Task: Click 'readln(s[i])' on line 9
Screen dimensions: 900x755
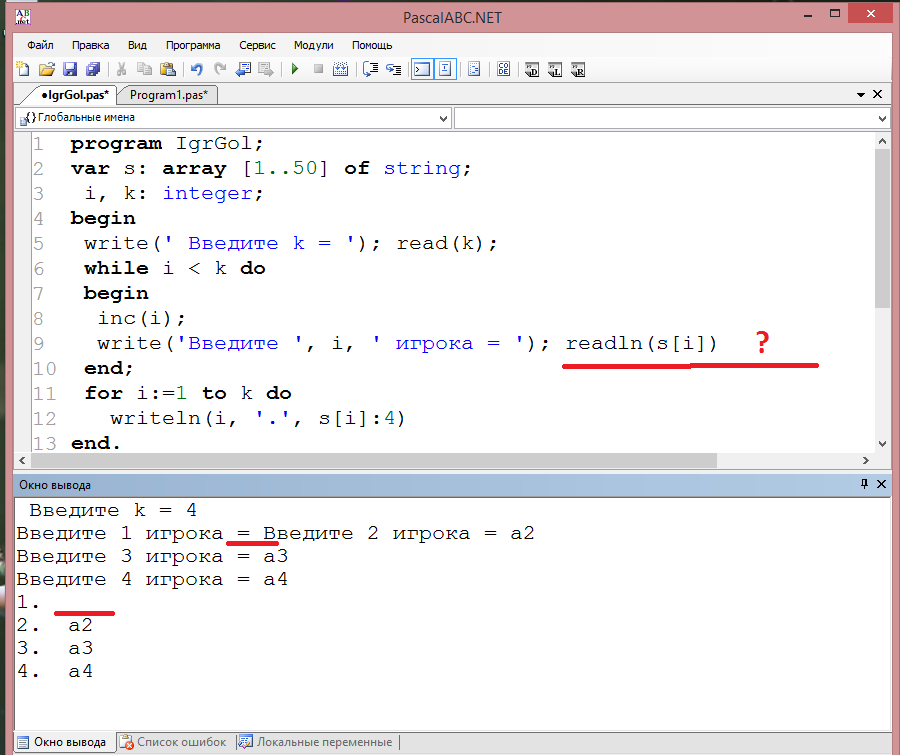Action: (641, 343)
